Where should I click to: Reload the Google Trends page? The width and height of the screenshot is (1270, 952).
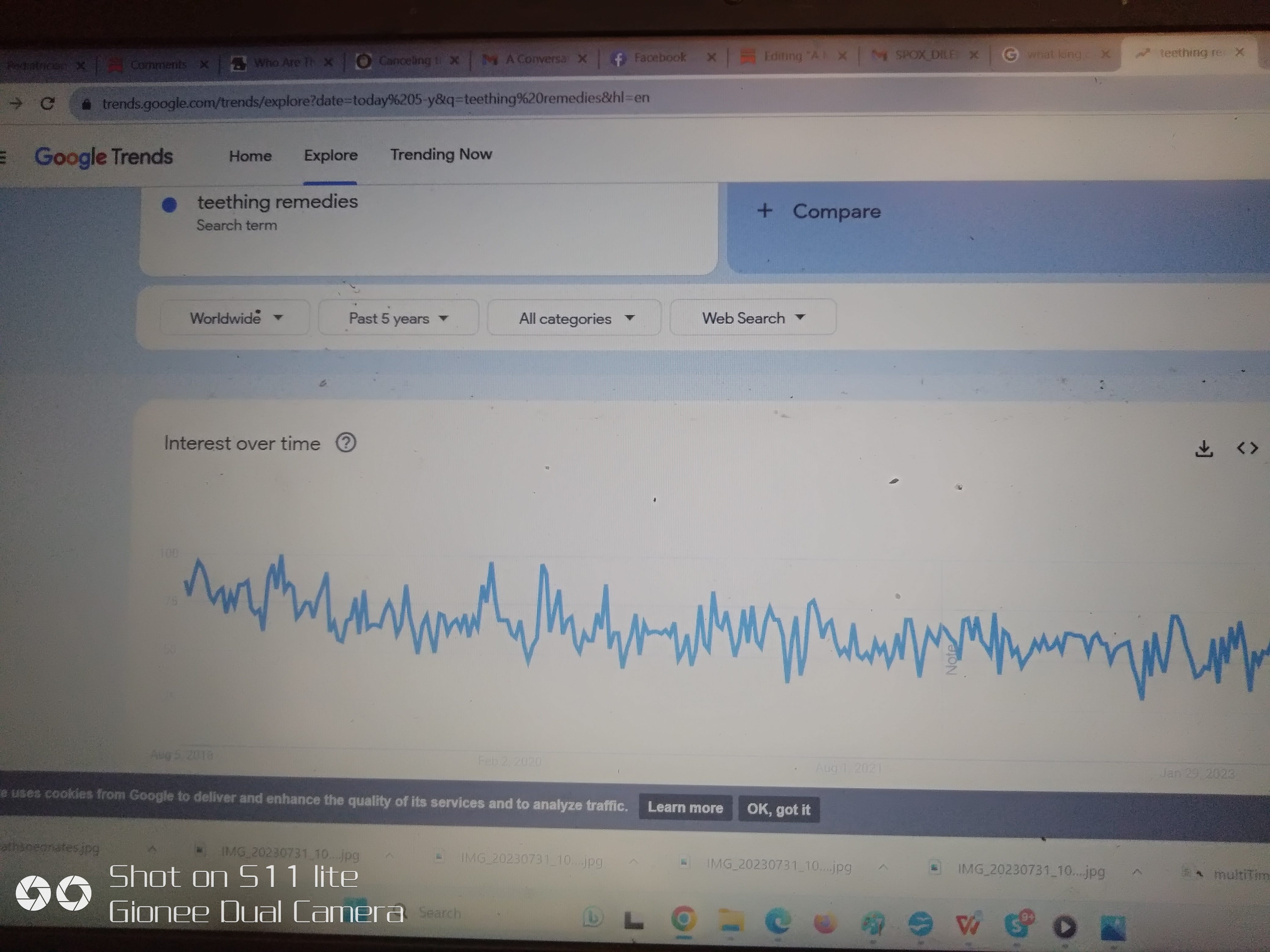click(x=48, y=103)
